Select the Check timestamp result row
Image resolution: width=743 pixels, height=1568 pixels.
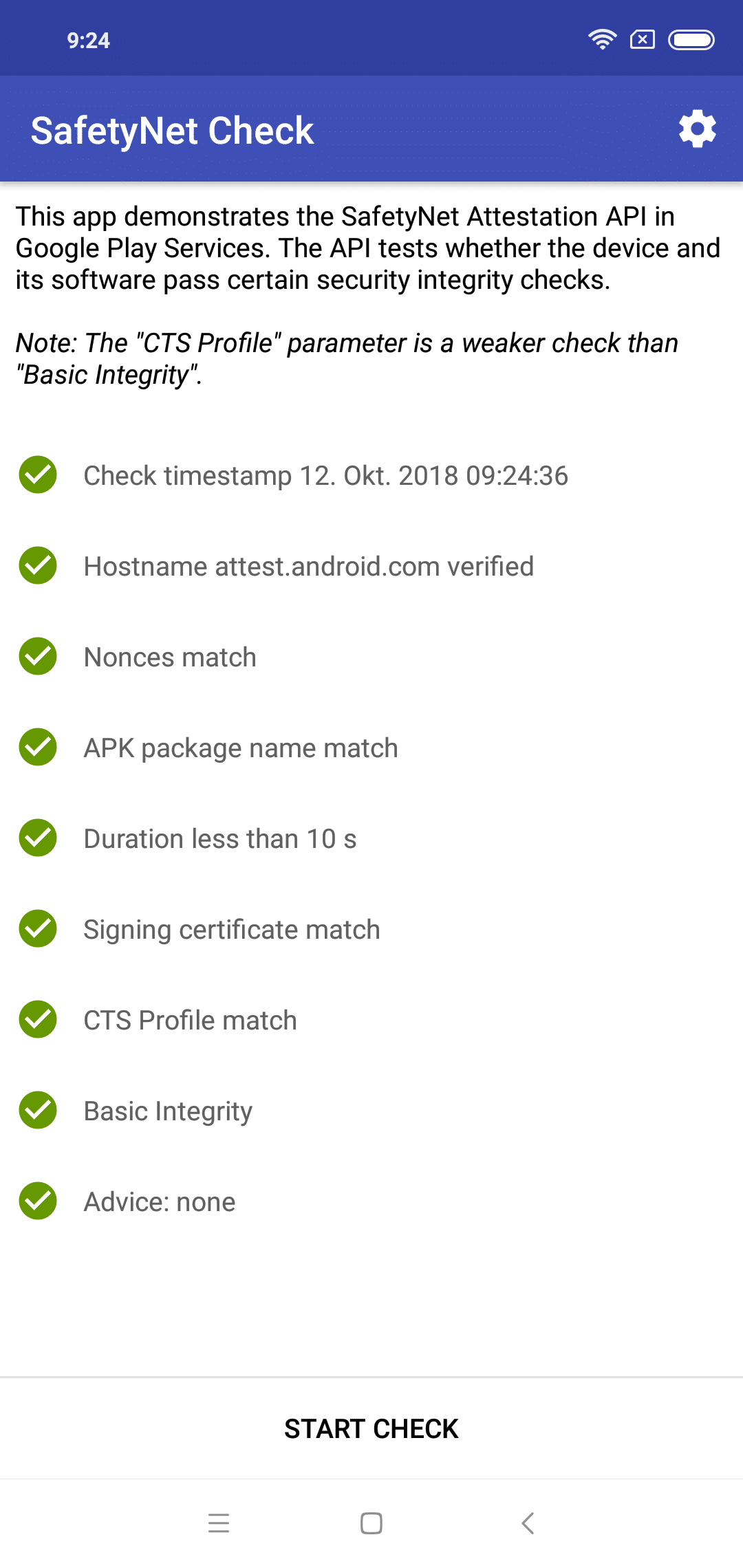[x=371, y=475]
